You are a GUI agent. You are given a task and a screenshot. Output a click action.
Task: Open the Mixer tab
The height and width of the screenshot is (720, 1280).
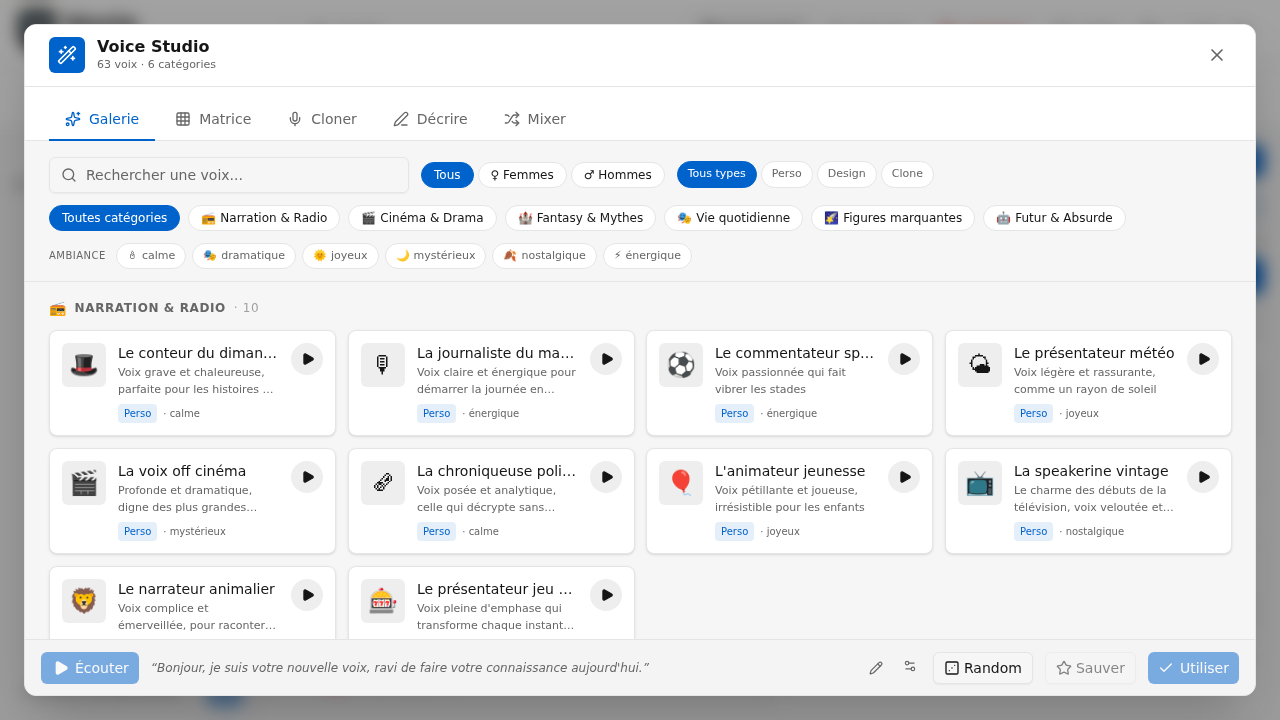[534, 119]
